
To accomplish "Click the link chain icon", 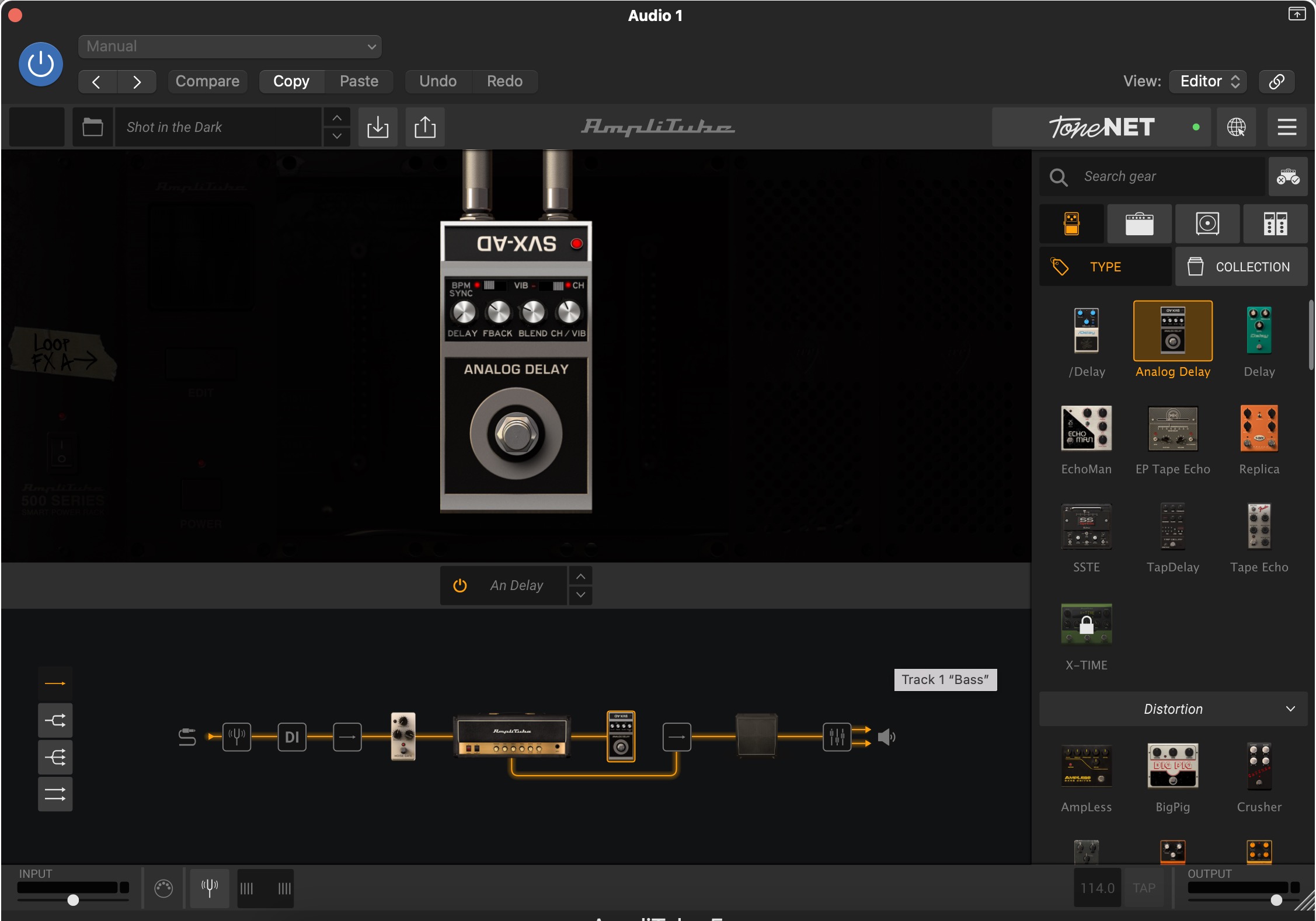I will pyautogui.click(x=1276, y=82).
